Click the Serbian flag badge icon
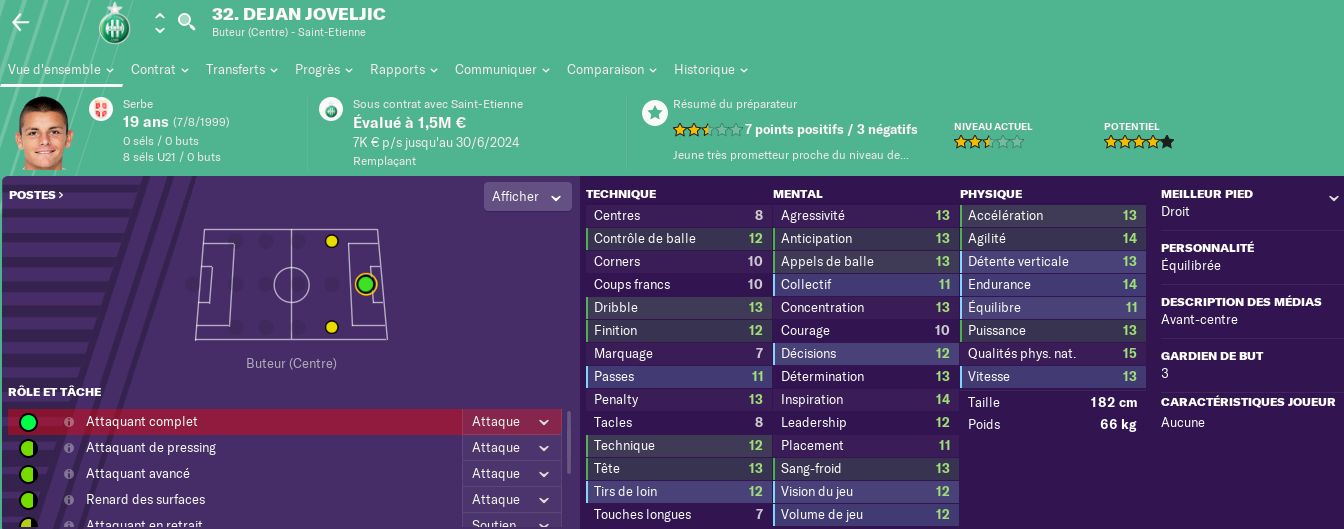 point(101,109)
